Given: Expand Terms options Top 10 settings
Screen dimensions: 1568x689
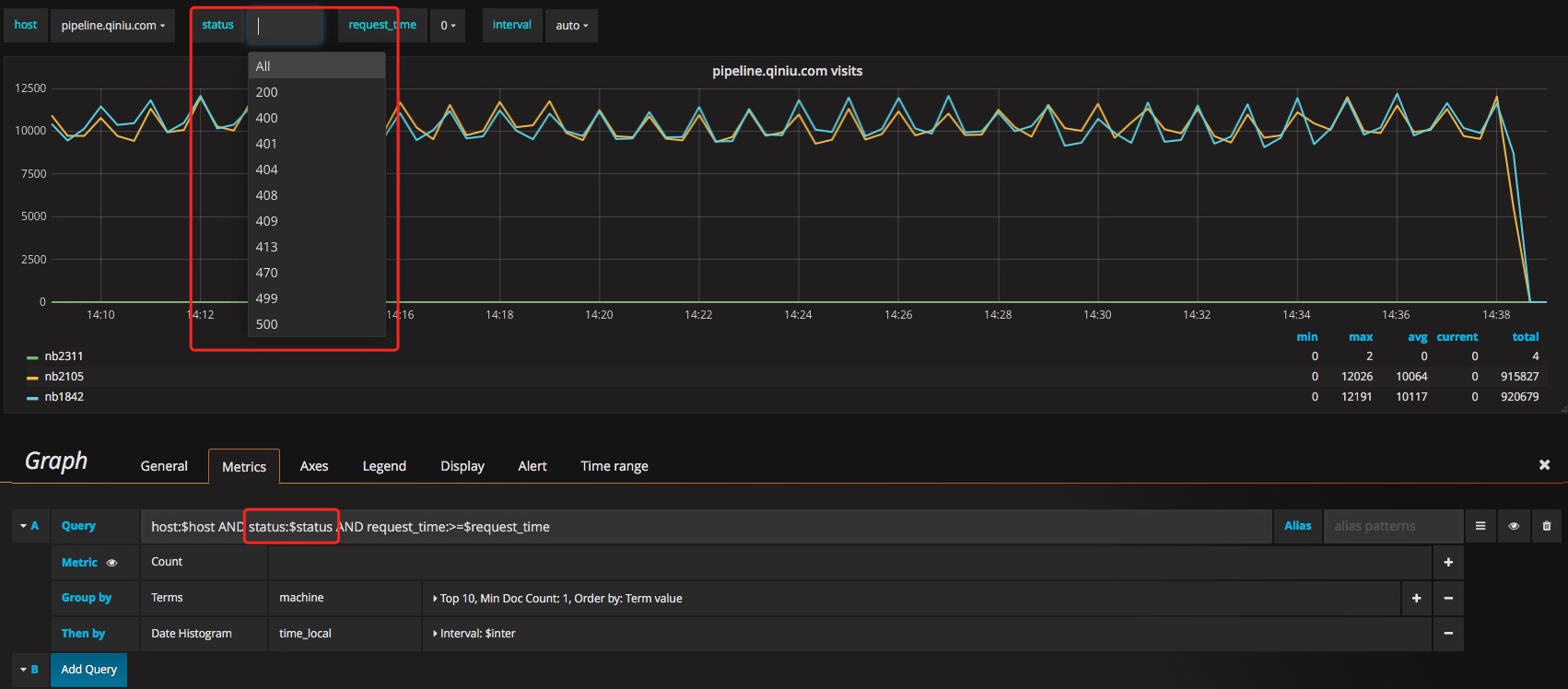Looking at the screenshot, I should pyautogui.click(x=557, y=598).
